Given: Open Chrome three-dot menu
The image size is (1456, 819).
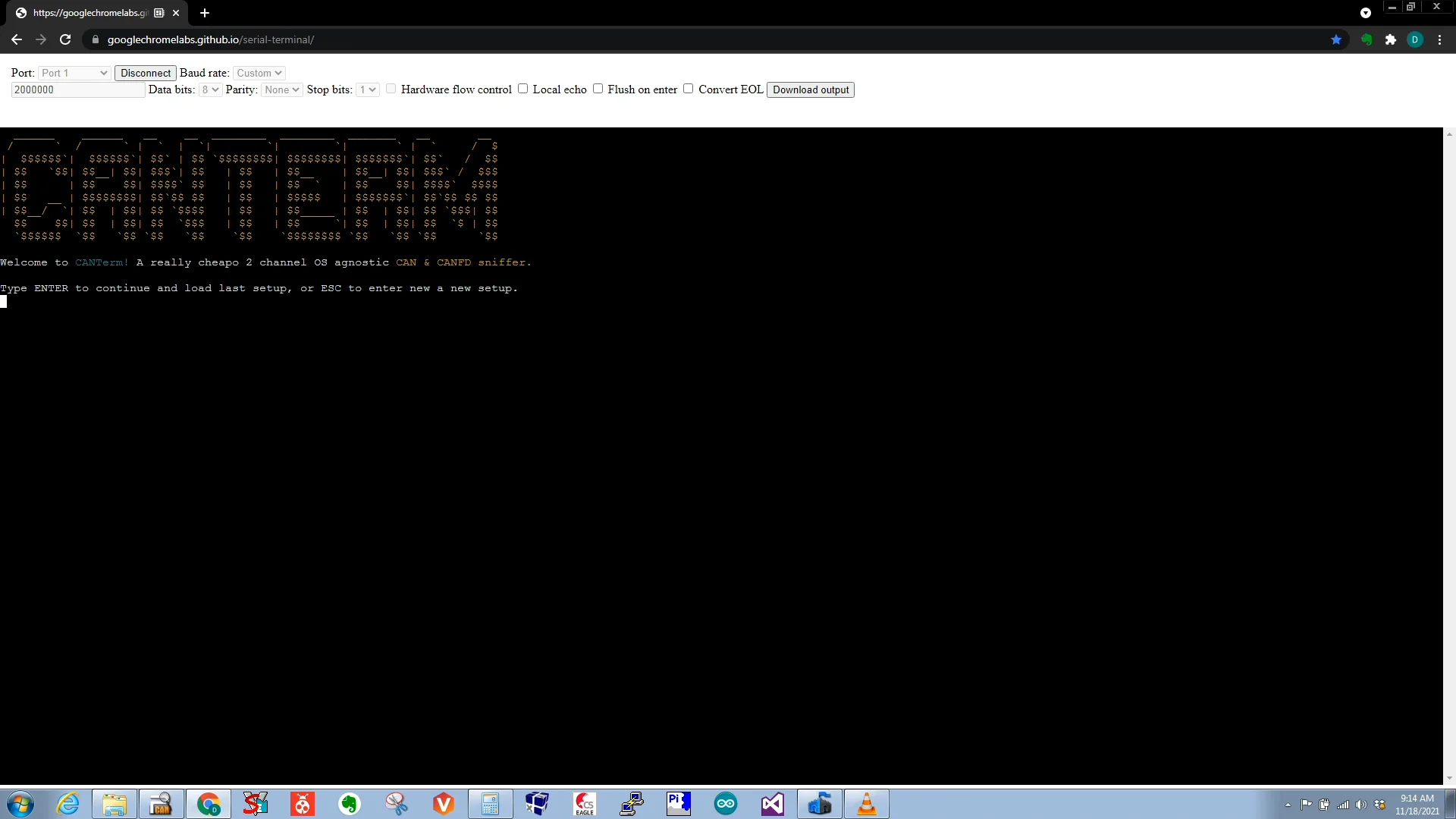Looking at the screenshot, I should click(x=1439, y=39).
